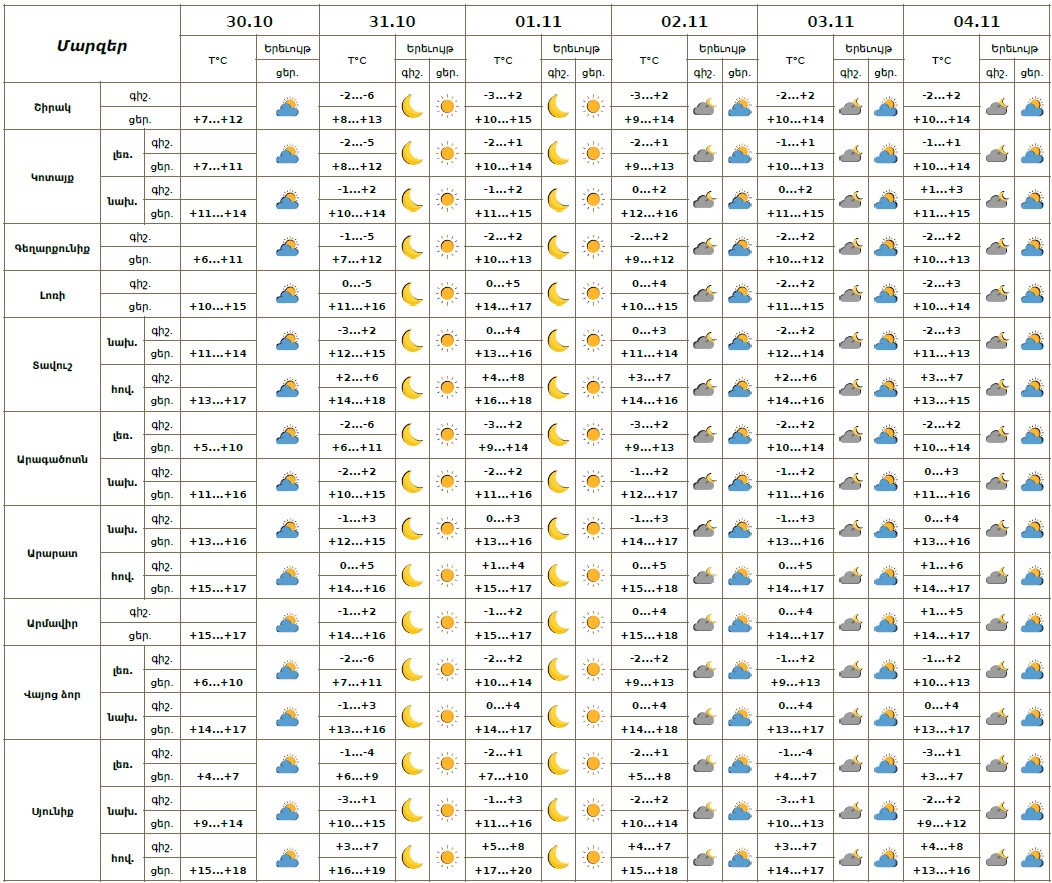Click the moon icon for Շիրակ on 01.11
Screen dimensions: 1052x883
coord(558,107)
